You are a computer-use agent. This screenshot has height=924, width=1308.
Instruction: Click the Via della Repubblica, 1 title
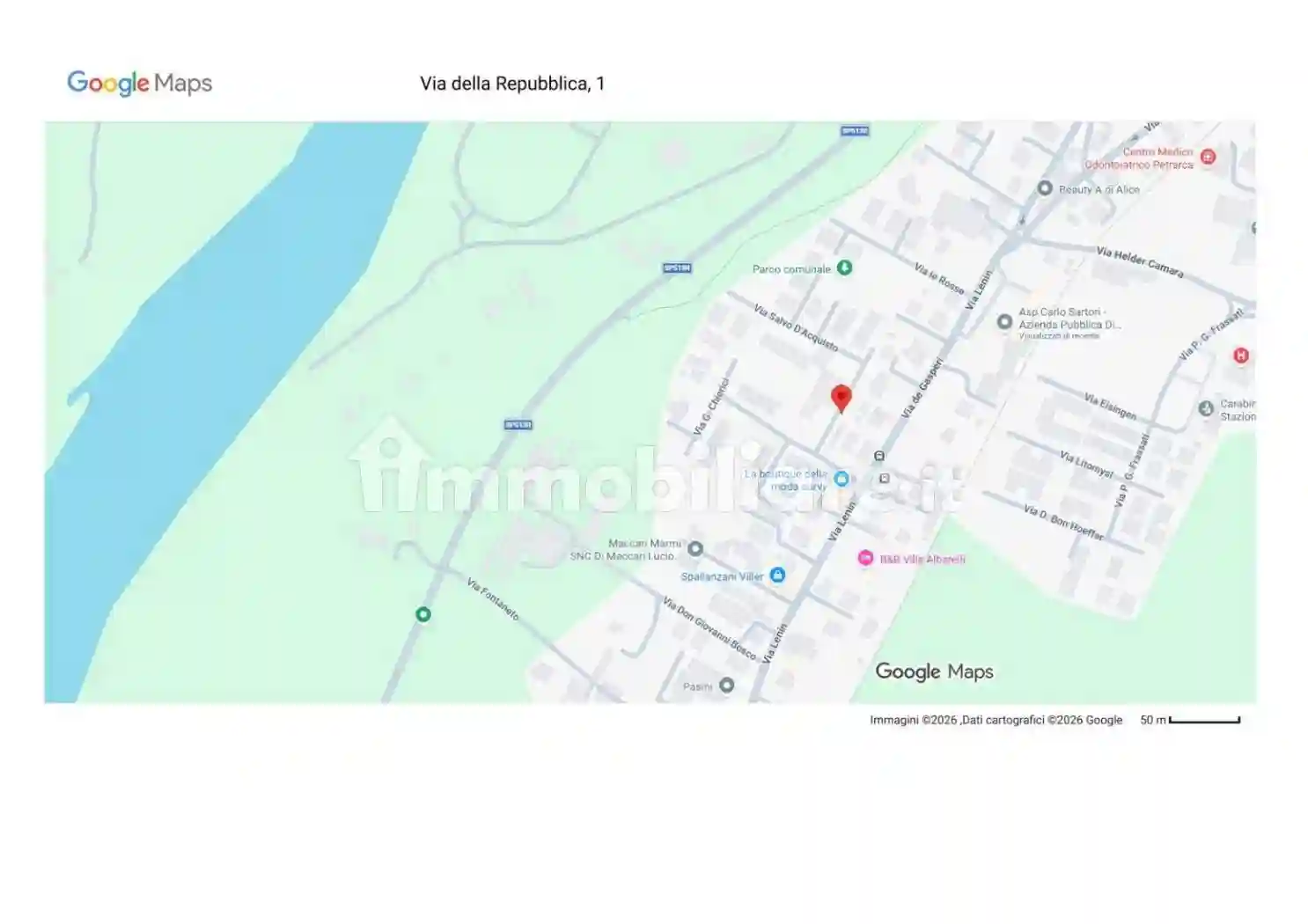(x=511, y=84)
